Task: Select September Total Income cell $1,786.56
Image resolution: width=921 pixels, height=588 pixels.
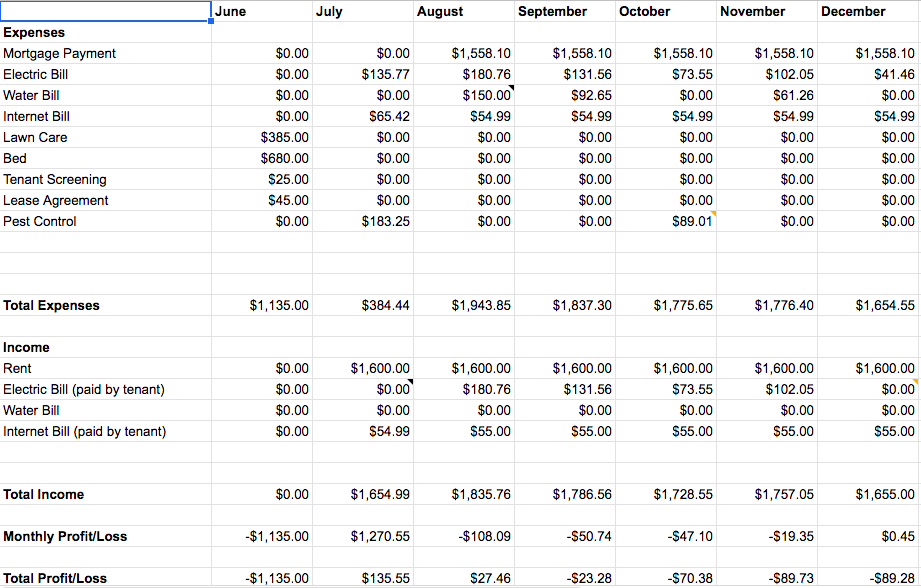Action: 565,495
